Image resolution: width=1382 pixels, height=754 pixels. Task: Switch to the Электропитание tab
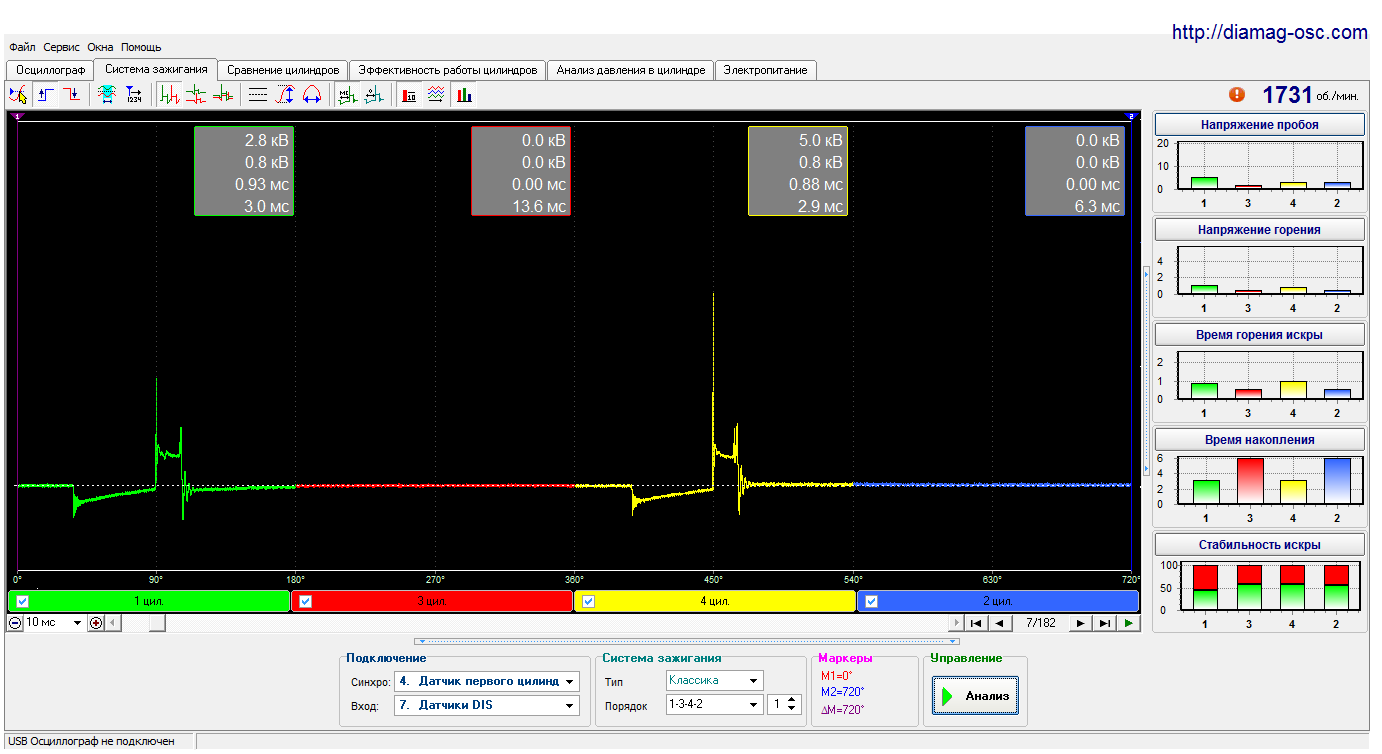tap(767, 70)
